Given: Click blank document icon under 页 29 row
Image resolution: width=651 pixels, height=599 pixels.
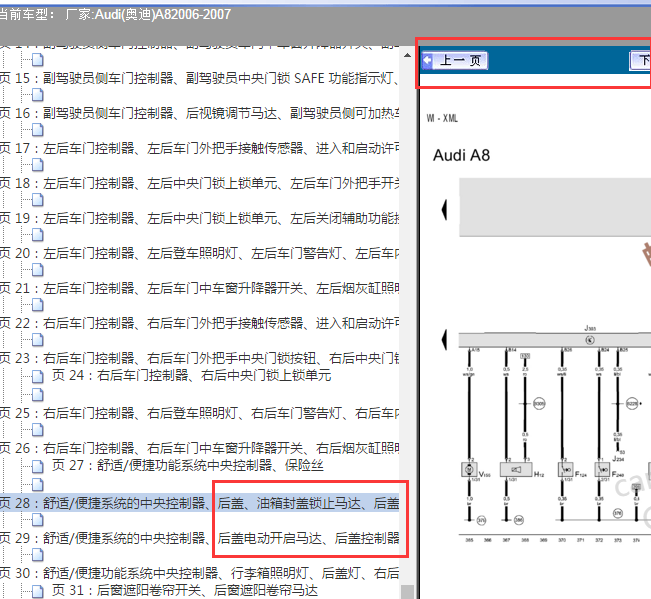Looking at the screenshot, I should point(38,555).
